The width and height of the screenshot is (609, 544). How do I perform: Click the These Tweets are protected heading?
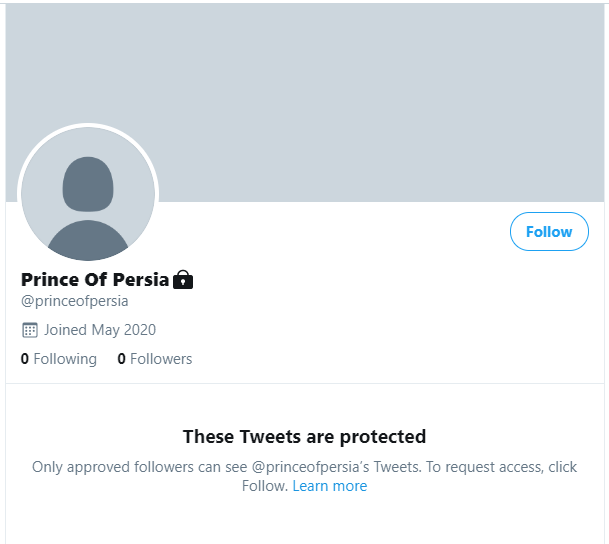[x=304, y=436]
